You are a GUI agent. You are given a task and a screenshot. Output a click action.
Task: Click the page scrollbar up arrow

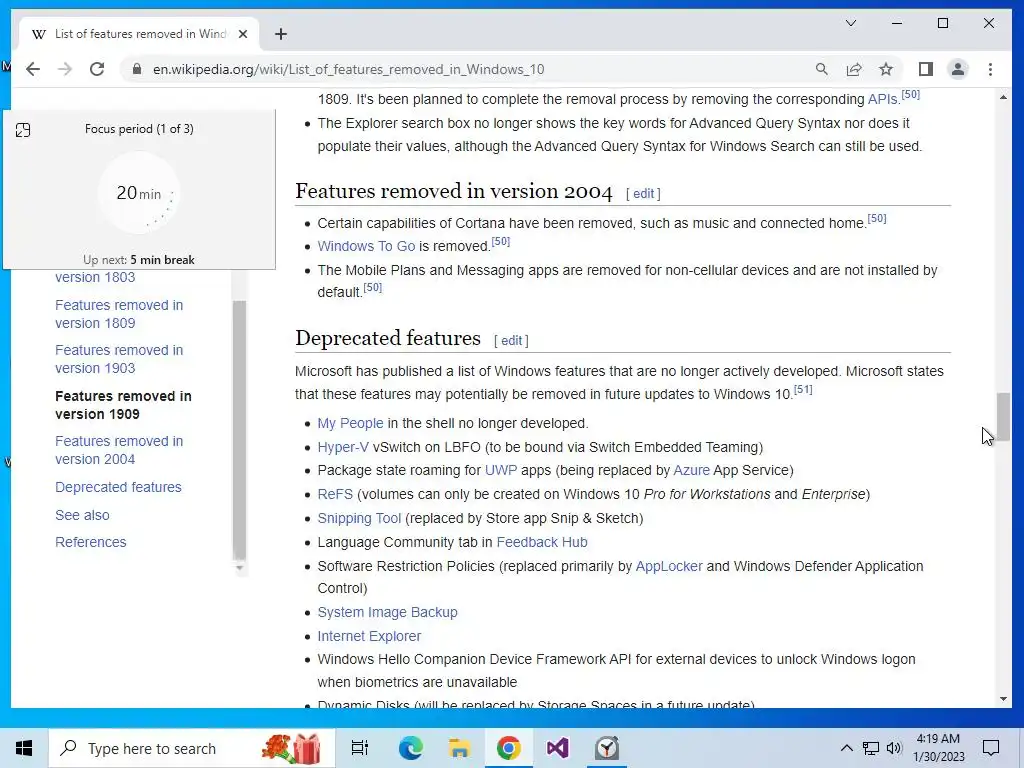1003,97
